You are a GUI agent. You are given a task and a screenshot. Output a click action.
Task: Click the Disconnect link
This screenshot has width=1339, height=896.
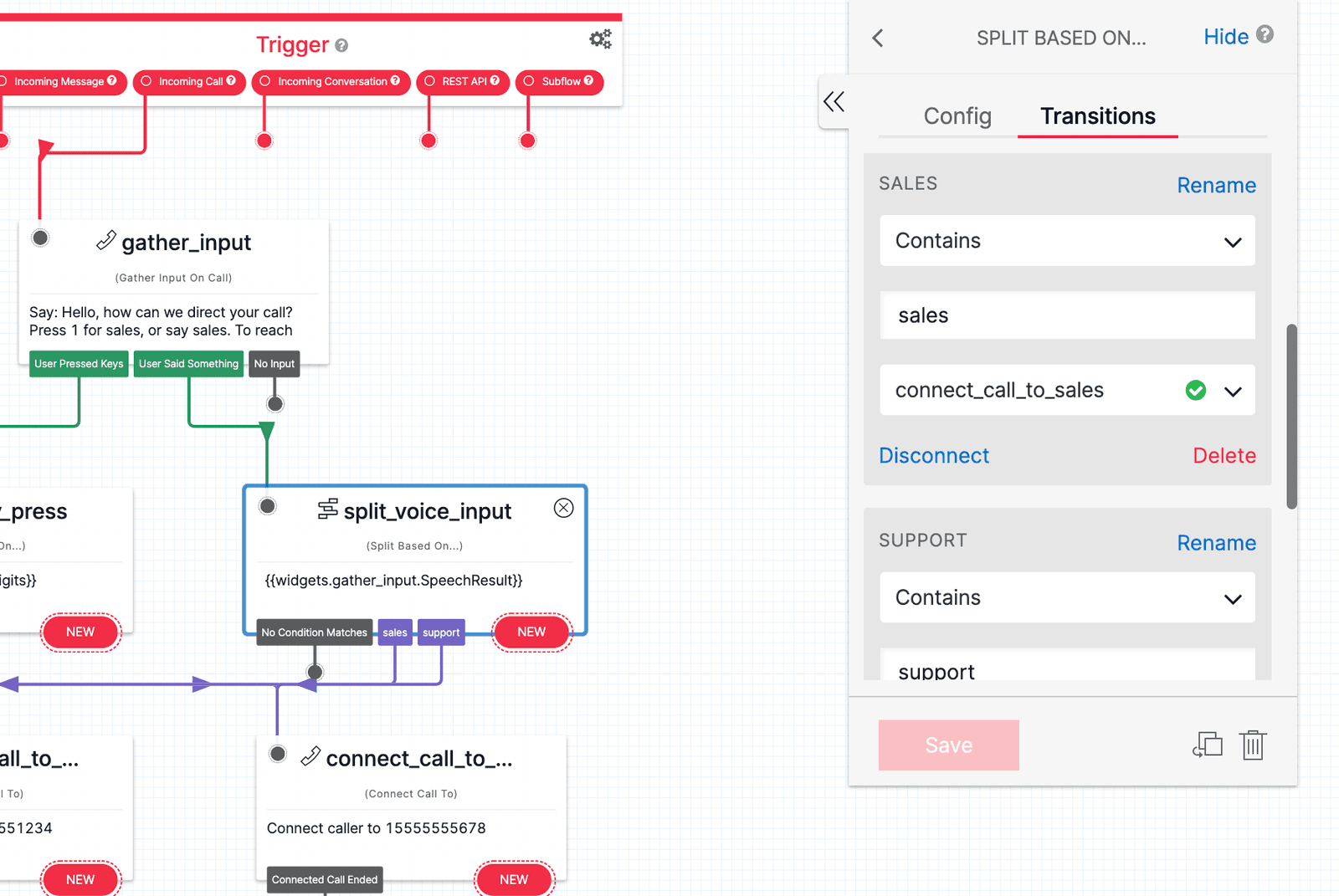933,455
